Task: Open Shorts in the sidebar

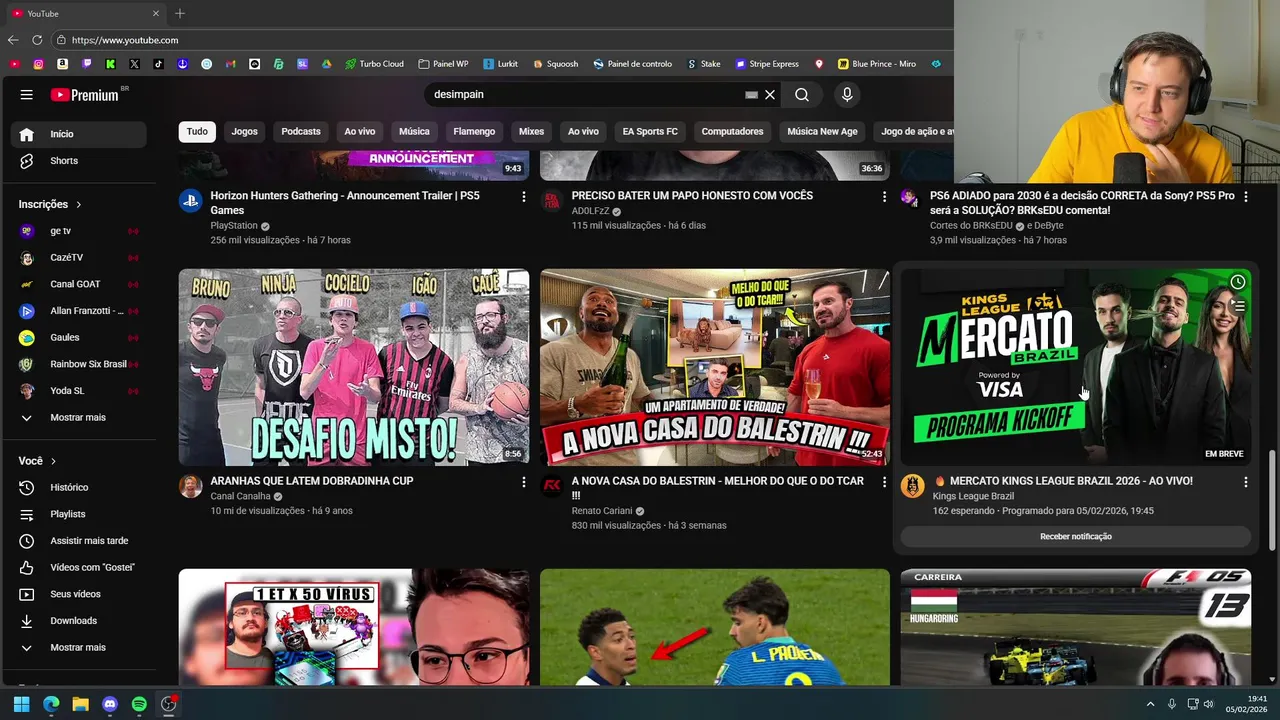Action: 78,161
